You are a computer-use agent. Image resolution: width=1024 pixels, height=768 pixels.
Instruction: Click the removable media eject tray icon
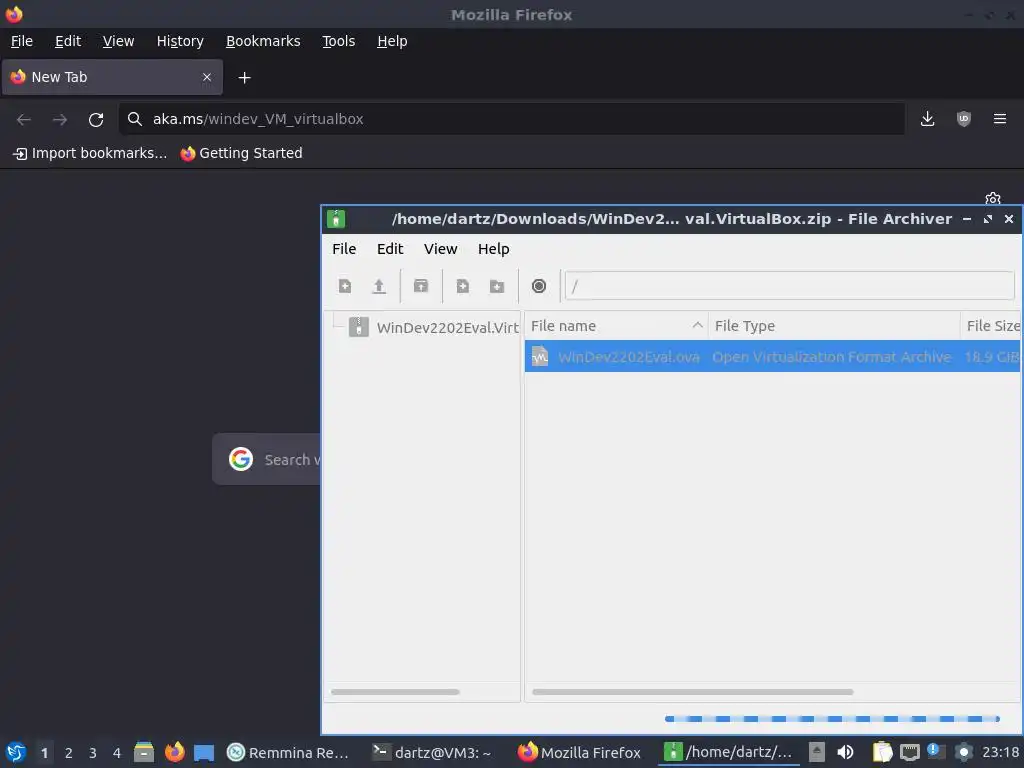tap(816, 752)
